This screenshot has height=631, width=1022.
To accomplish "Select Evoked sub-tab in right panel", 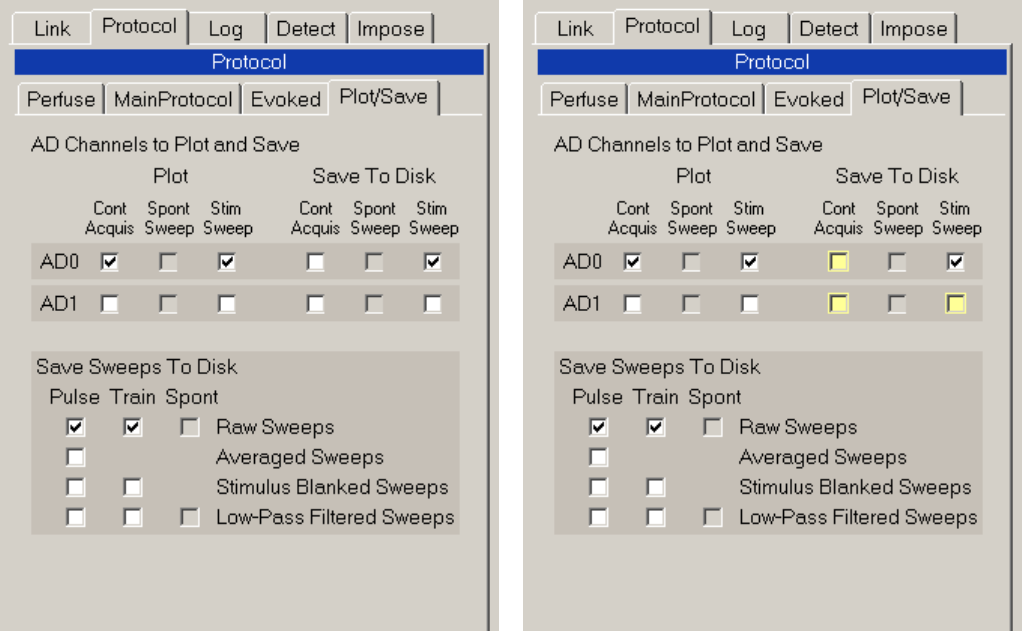I will pyautogui.click(x=808, y=99).
